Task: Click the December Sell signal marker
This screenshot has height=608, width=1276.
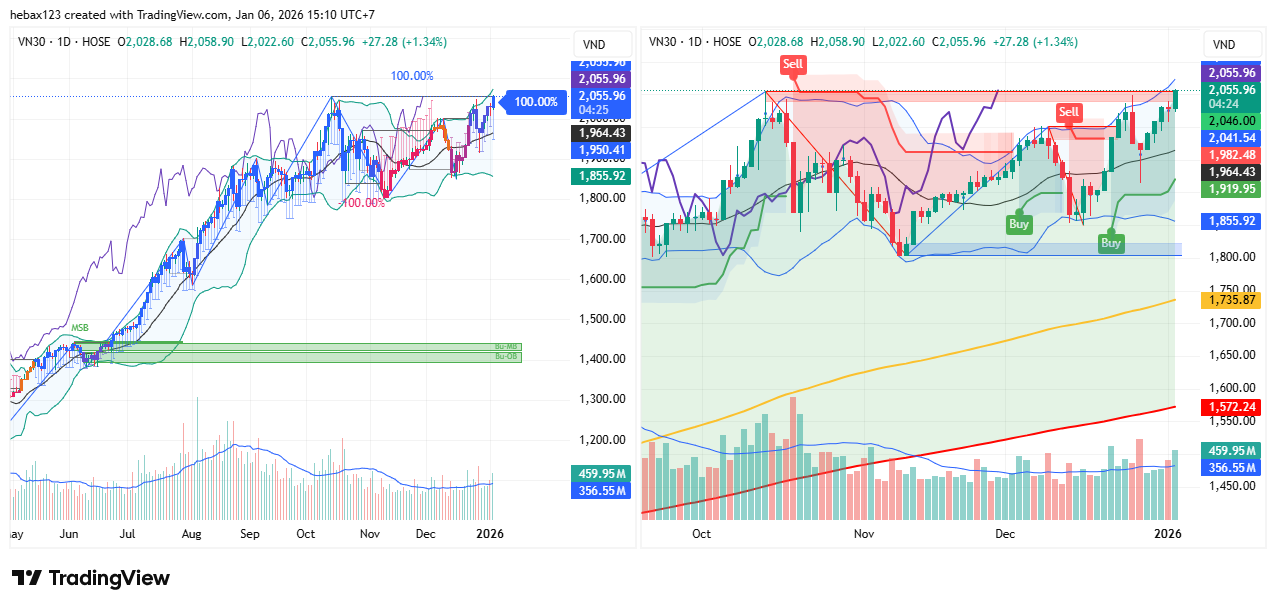Action: 1069,111
